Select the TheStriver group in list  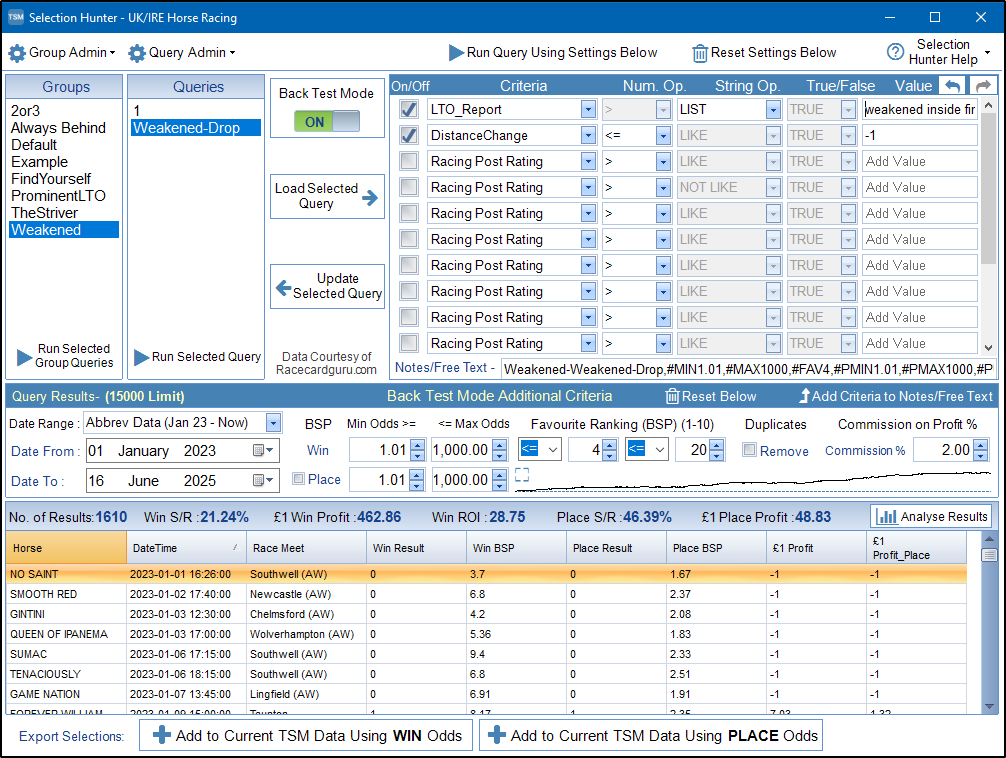[44, 213]
